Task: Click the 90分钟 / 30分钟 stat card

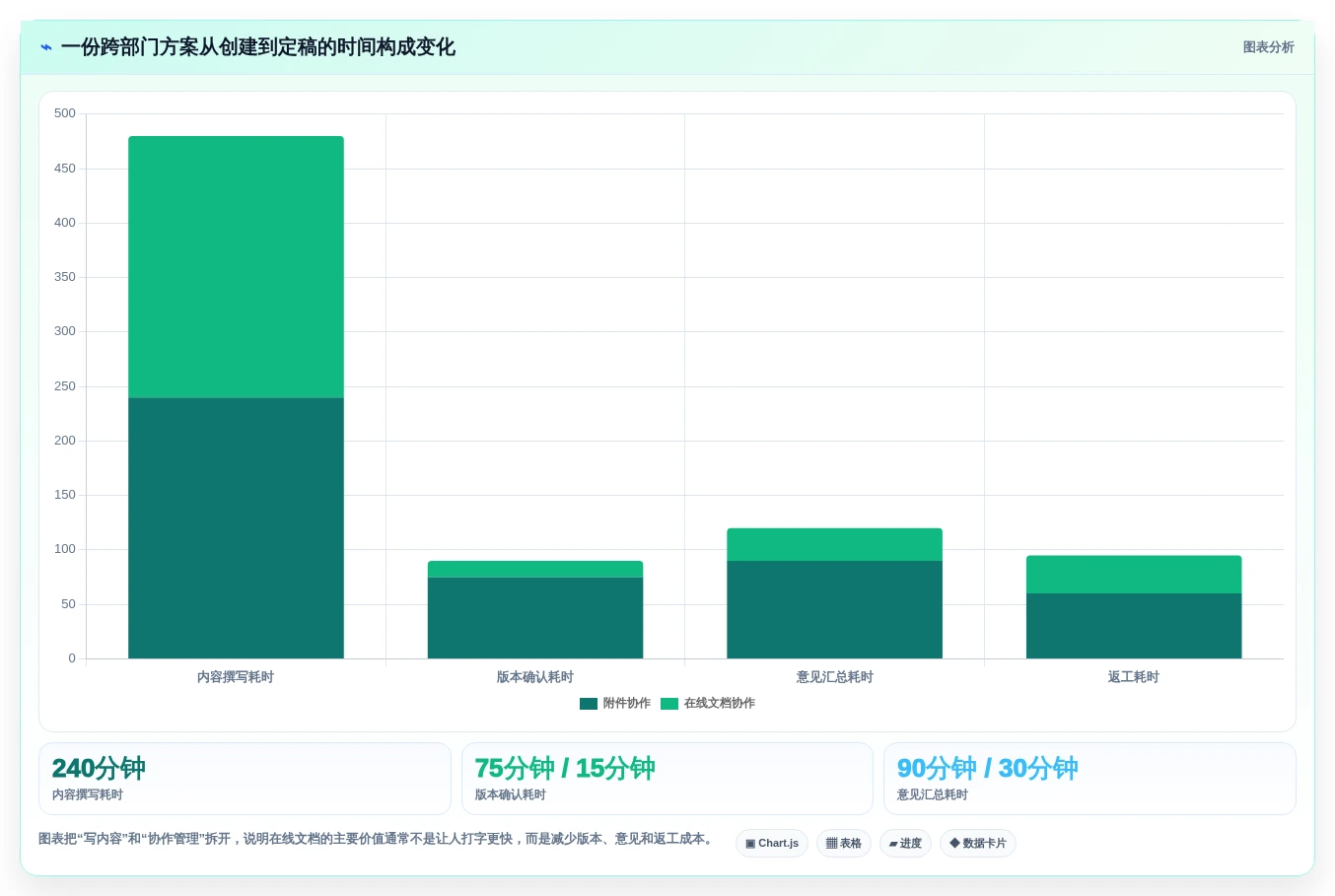Action: tap(1089, 779)
